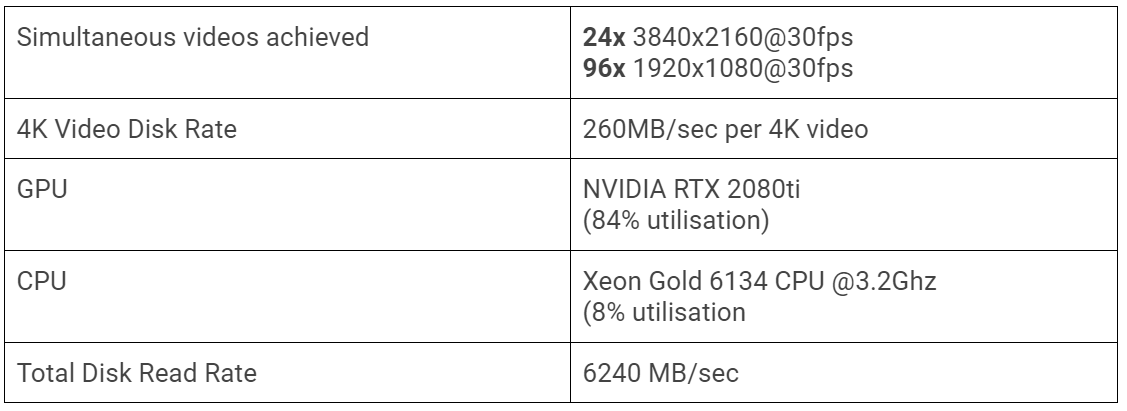
Task: Click the 3840x2160@30fps value
Action: [742, 37]
